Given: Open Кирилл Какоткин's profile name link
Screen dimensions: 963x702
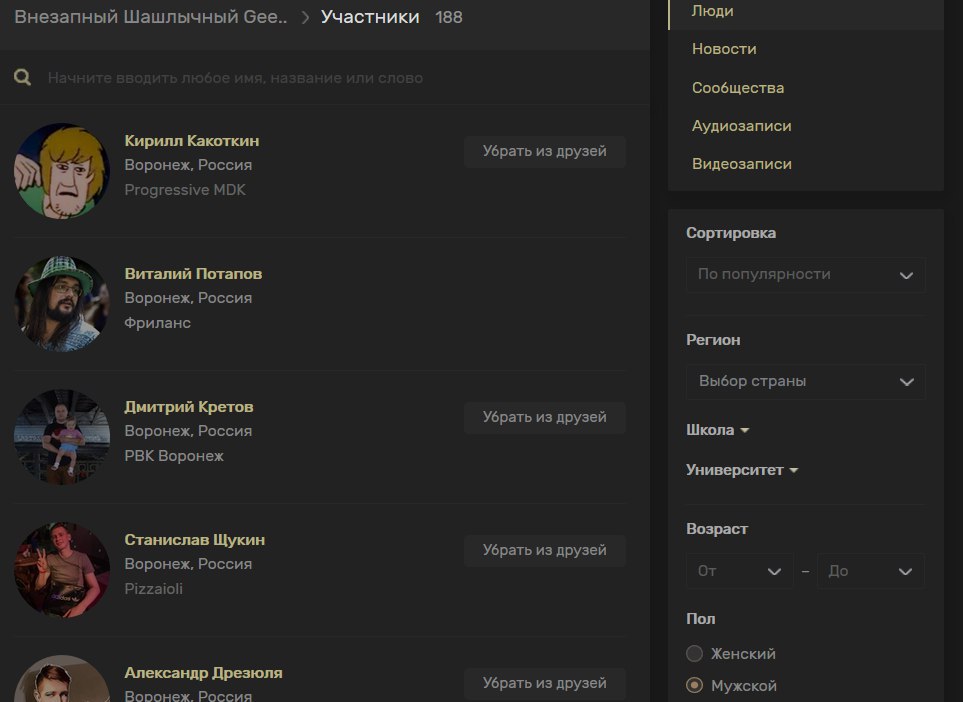Looking at the screenshot, I should click(x=192, y=141).
